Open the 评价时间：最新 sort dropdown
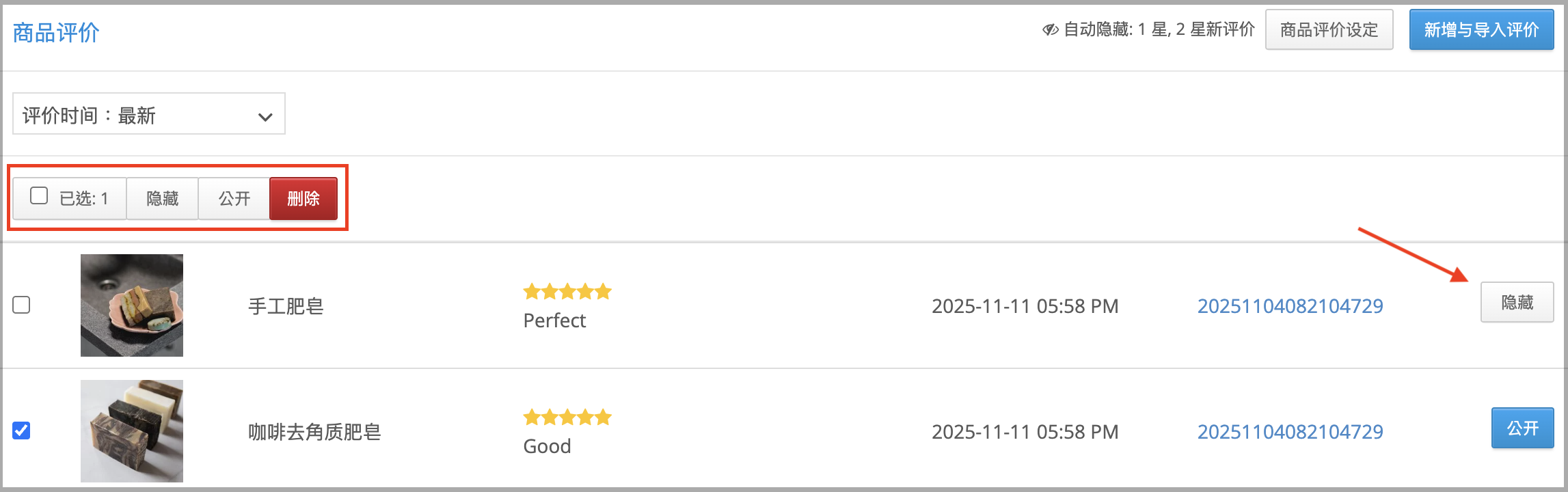Viewport: 1568px width, 492px height. click(149, 114)
